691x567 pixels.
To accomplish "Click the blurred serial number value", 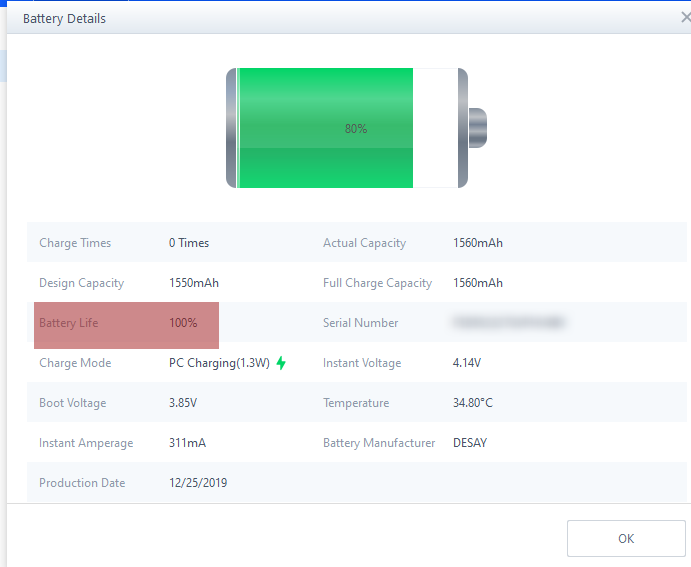I will [509, 322].
